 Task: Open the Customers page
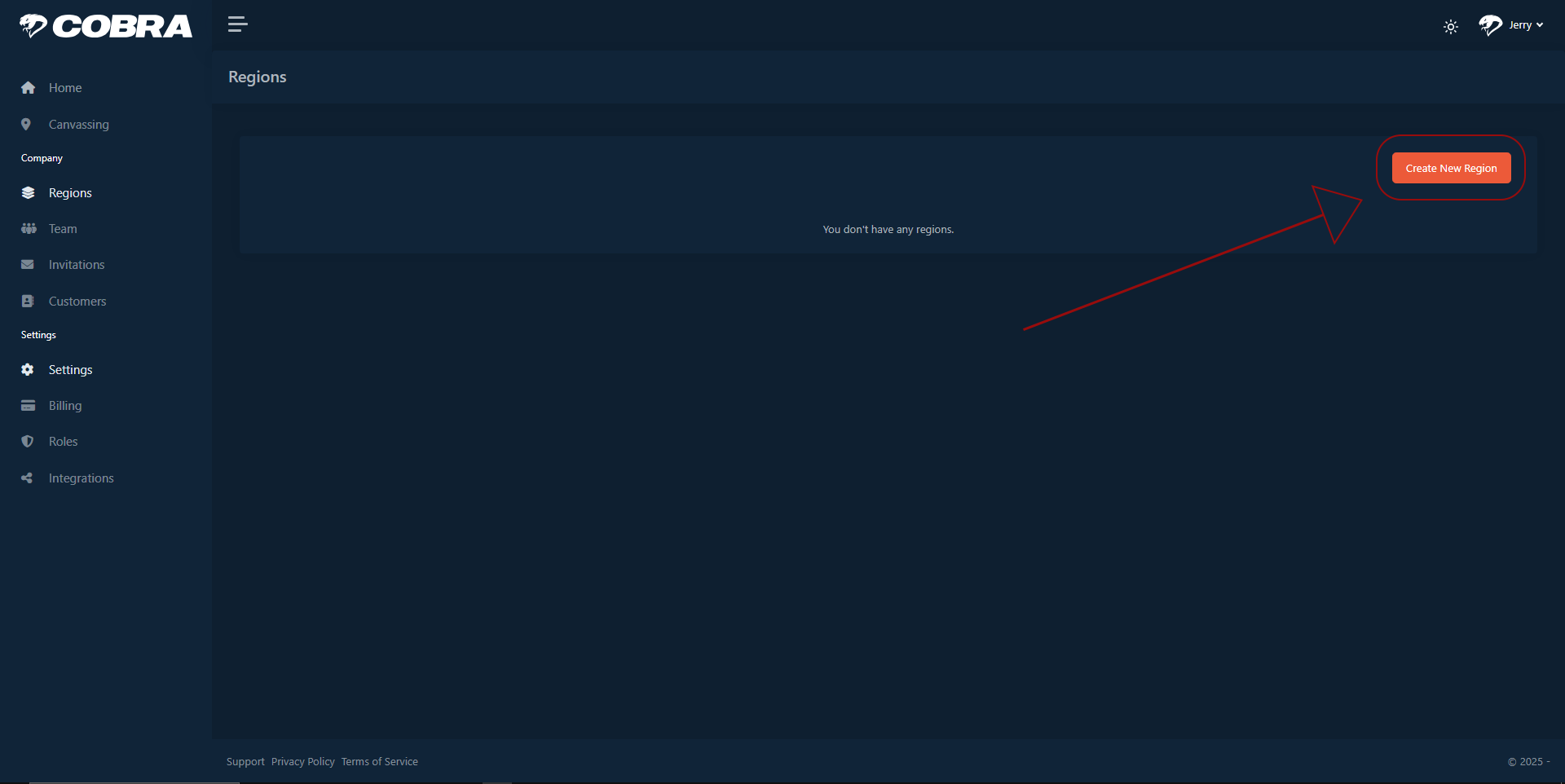tap(77, 302)
